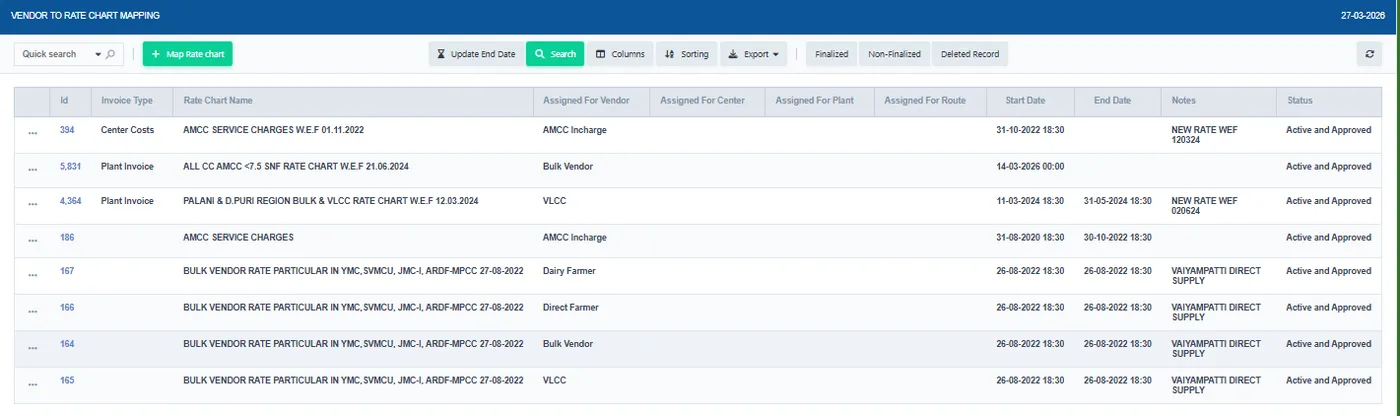Open record Id 164 link

pos(67,344)
